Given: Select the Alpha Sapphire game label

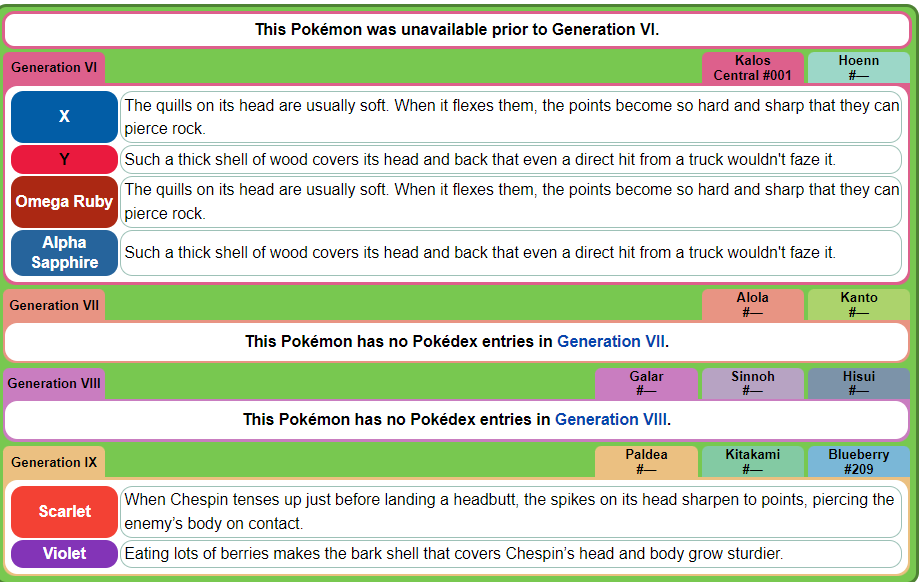Looking at the screenshot, I should (65, 253).
